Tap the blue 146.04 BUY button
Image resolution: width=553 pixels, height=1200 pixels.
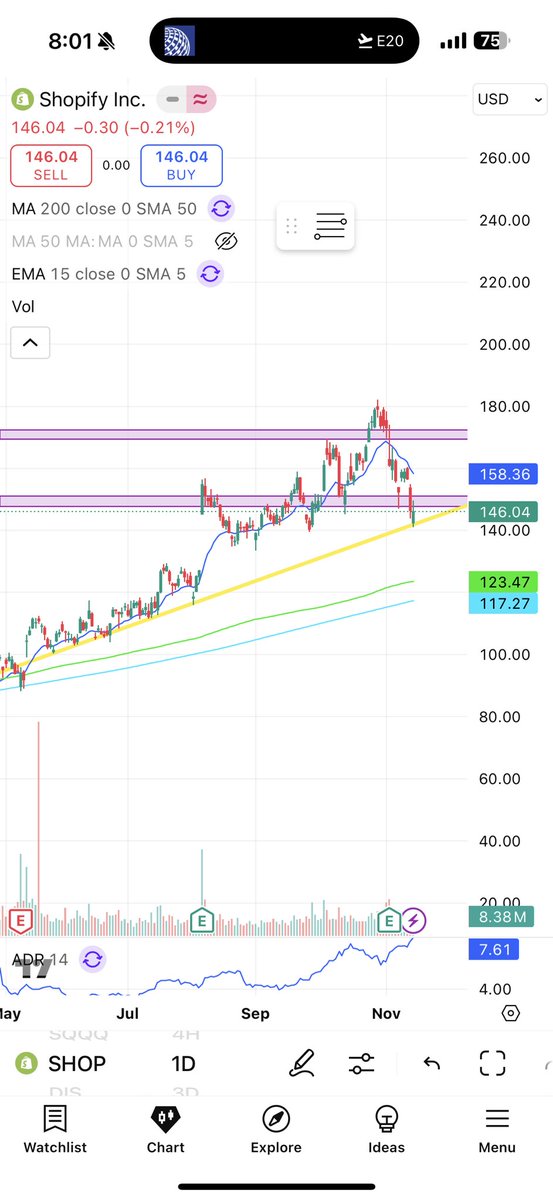181,165
